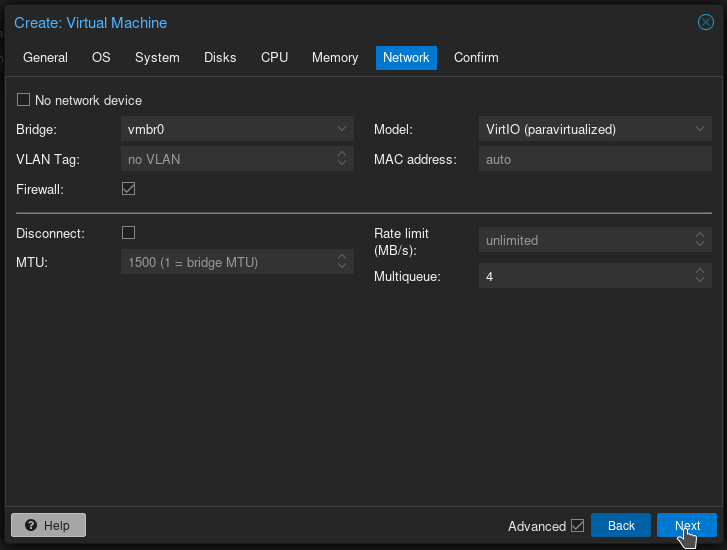727x550 pixels.
Task: Raise the Rate limit value
Action: pos(700,234)
